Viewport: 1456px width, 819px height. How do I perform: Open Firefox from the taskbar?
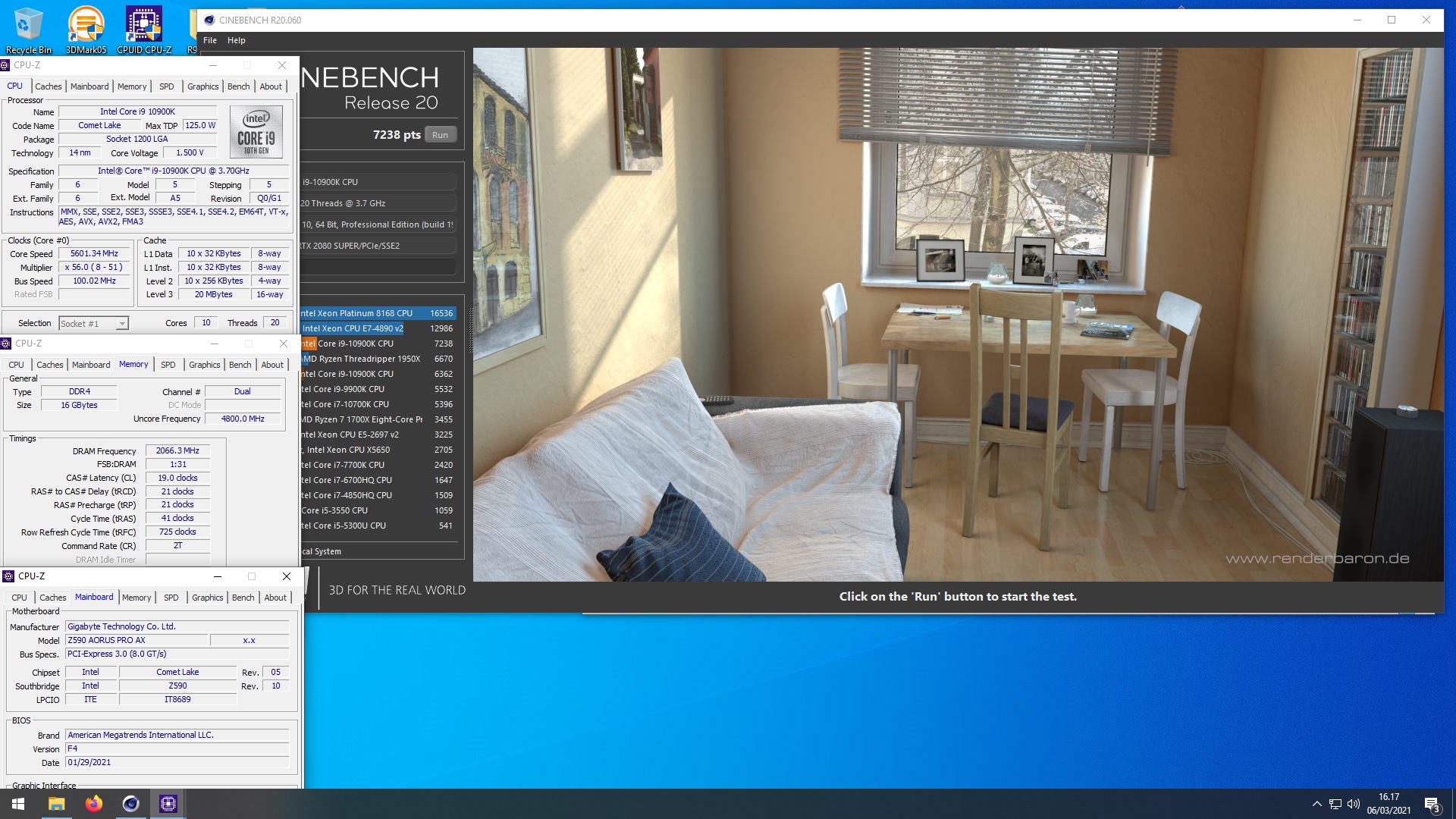(x=94, y=804)
